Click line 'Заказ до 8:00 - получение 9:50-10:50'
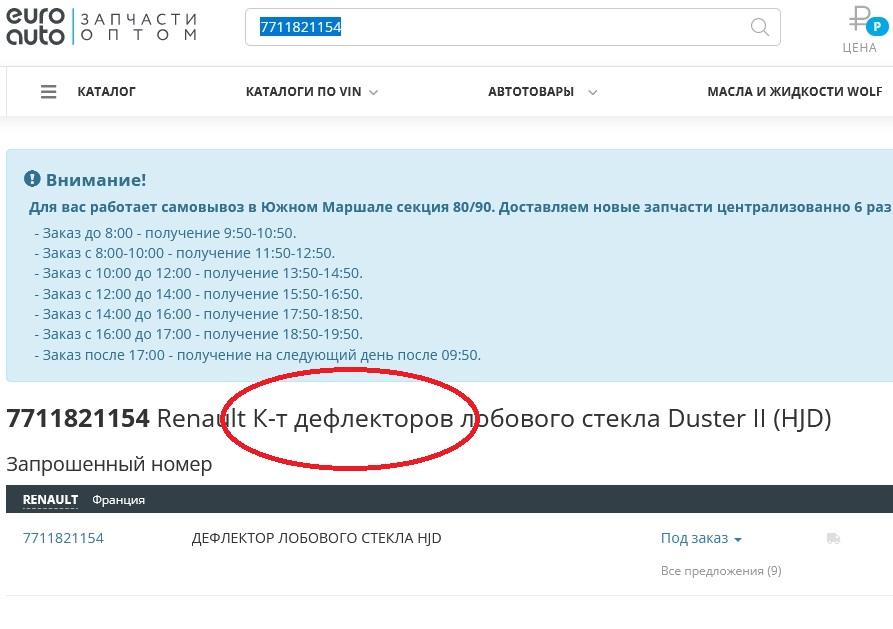Screen dimensions: 893x629 165,233
